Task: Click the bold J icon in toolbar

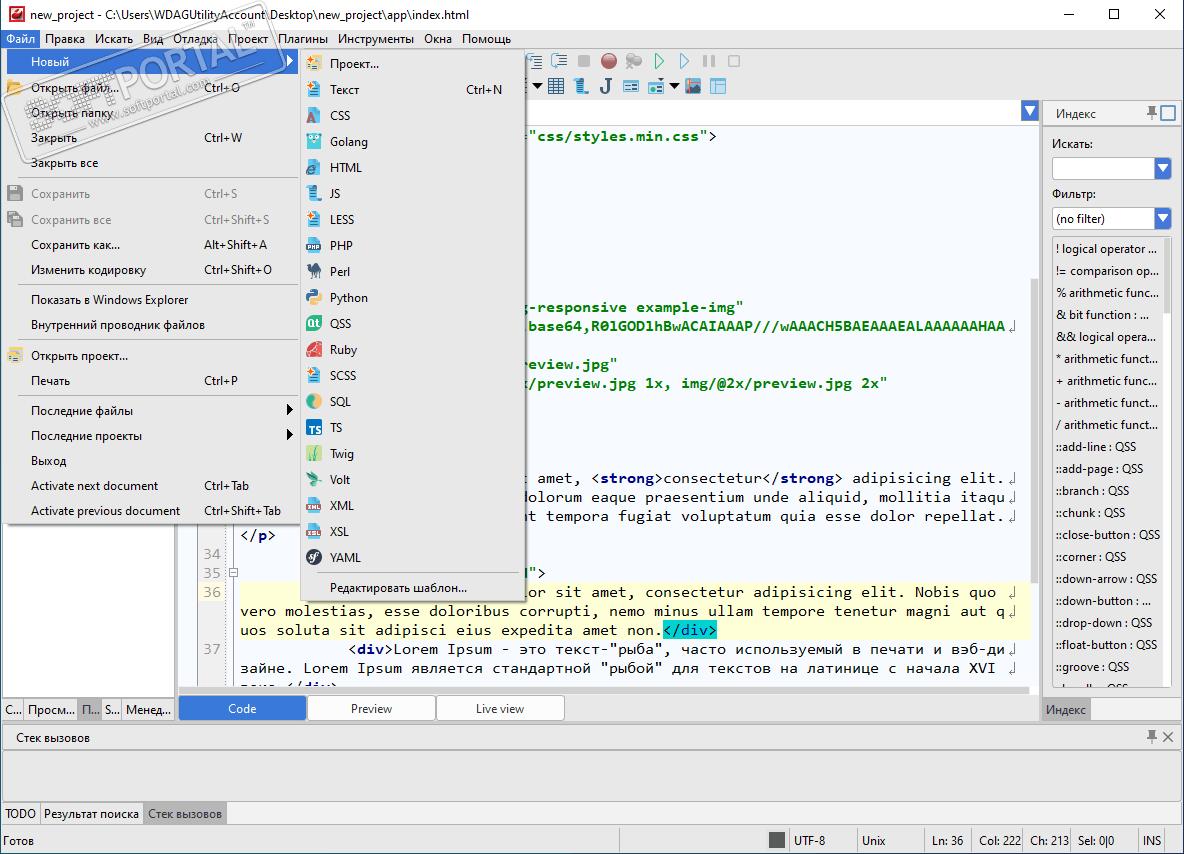Action: click(605, 86)
